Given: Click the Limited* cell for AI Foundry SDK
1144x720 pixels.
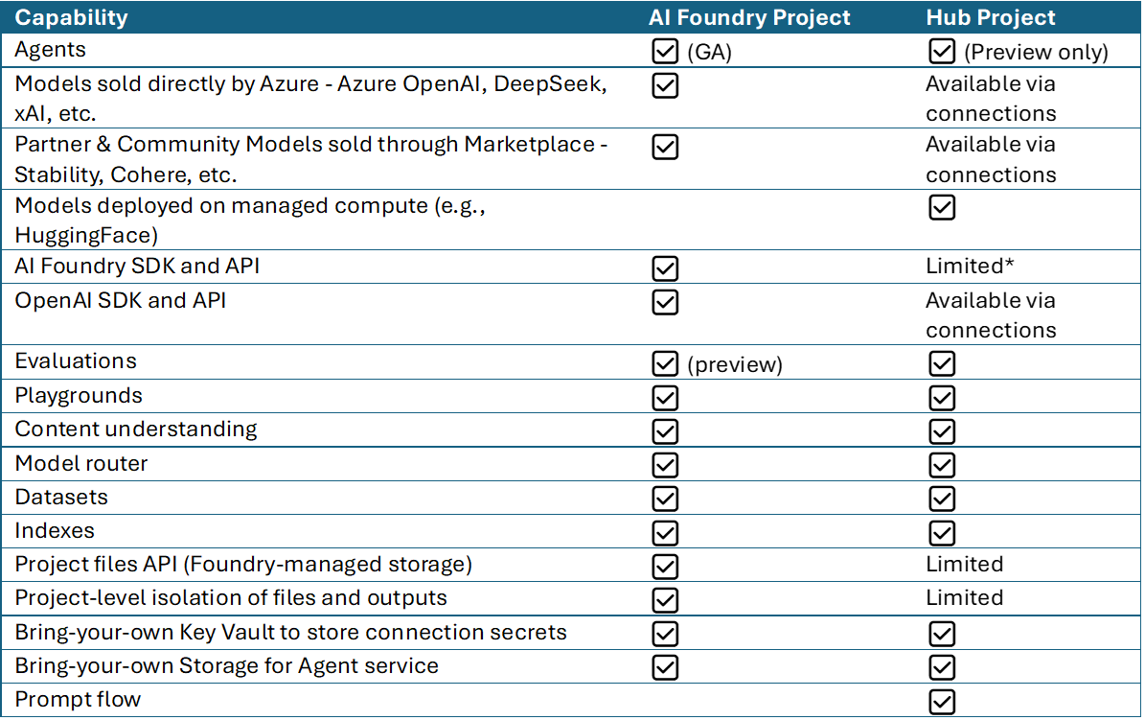Looking at the screenshot, I should tap(970, 266).
